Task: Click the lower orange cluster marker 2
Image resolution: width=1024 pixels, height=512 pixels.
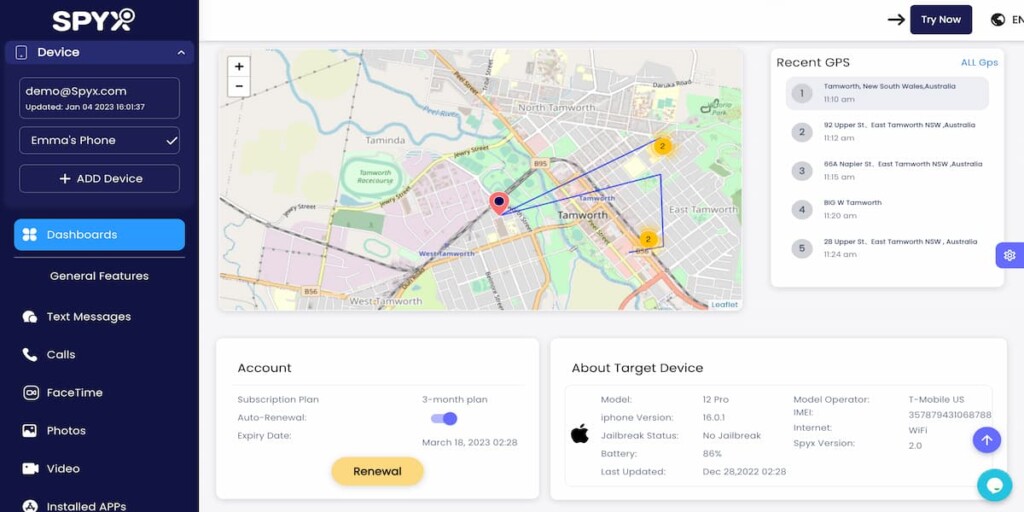Action: click(648, 238)
